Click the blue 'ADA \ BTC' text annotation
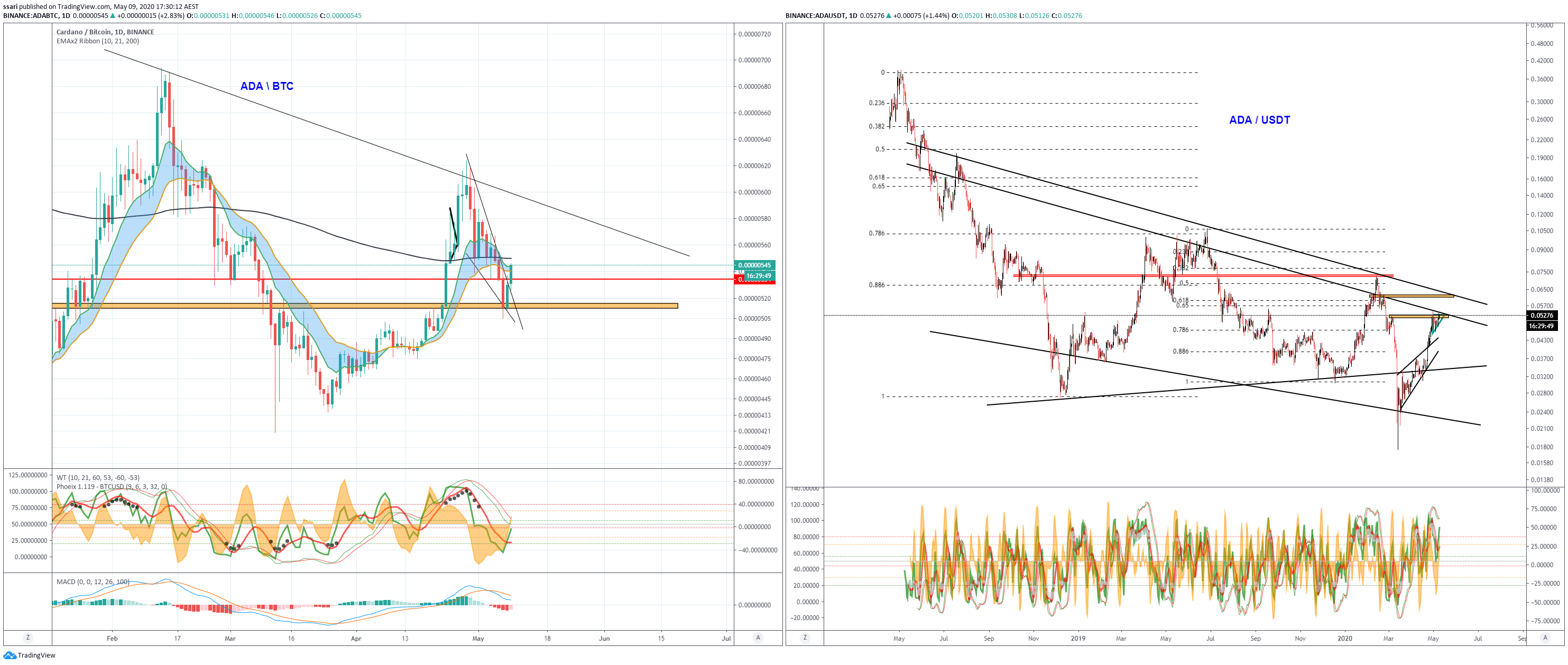The image size is (1568, 665). 266,86
